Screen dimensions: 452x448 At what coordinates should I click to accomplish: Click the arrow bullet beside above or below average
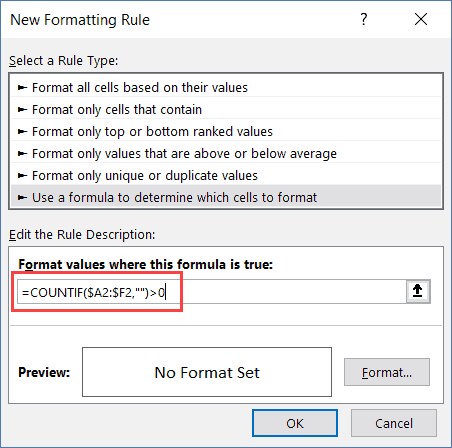(x=22, y=154)
